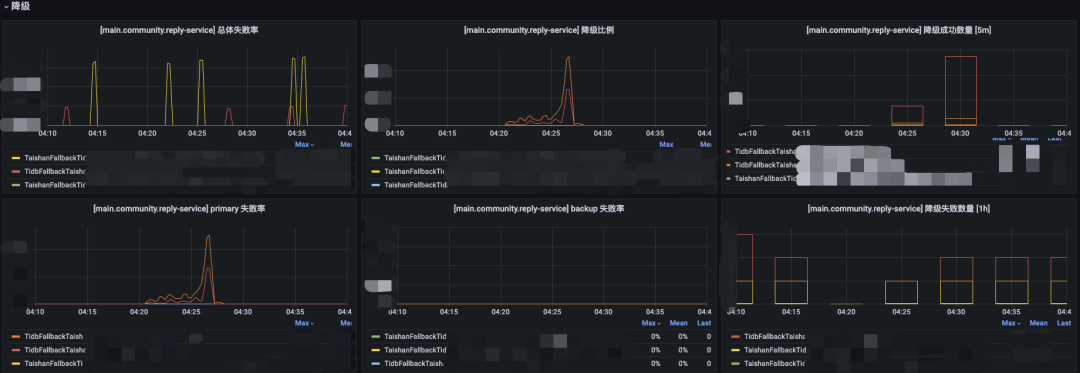Sort 降级失败数量 [1h] legend by Max column

tap(1010, 323)
